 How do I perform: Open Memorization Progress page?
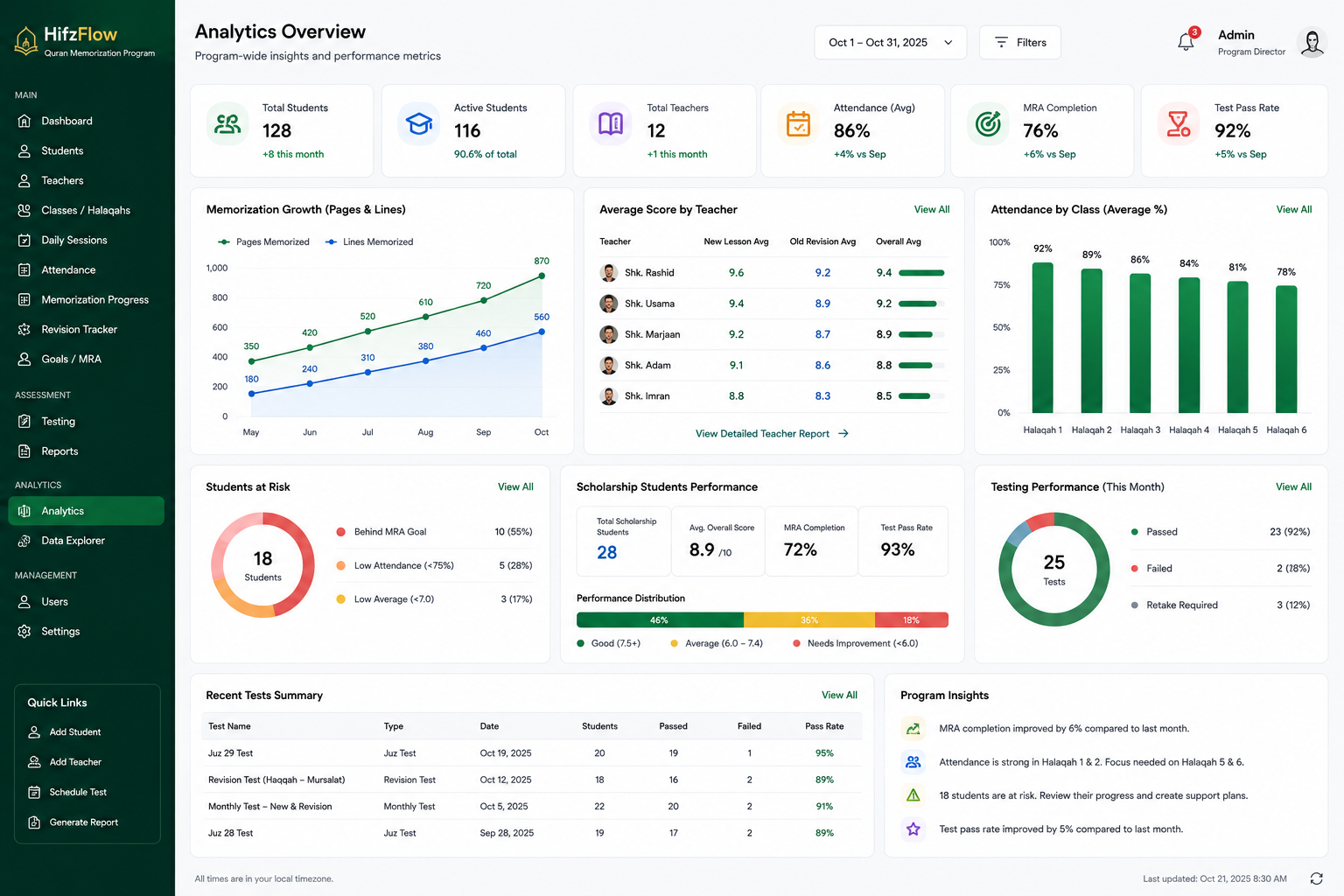86,299
